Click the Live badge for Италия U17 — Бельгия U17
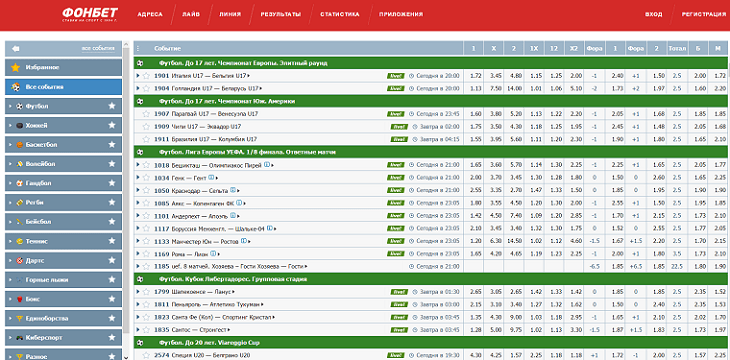This screenshot has height=360, width=730. click(x=395, y=75)
